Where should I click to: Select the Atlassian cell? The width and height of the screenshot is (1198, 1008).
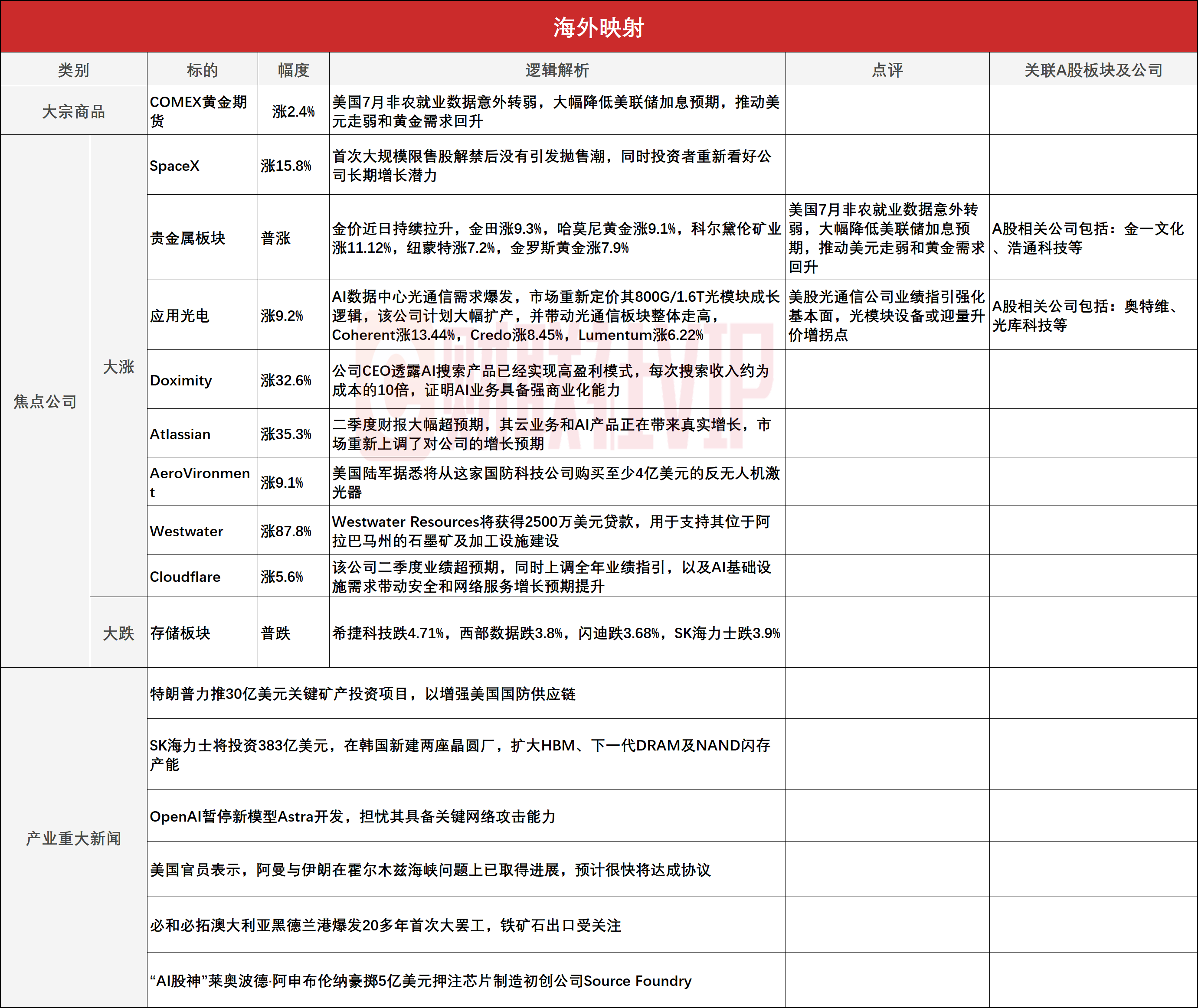point(202,433)
